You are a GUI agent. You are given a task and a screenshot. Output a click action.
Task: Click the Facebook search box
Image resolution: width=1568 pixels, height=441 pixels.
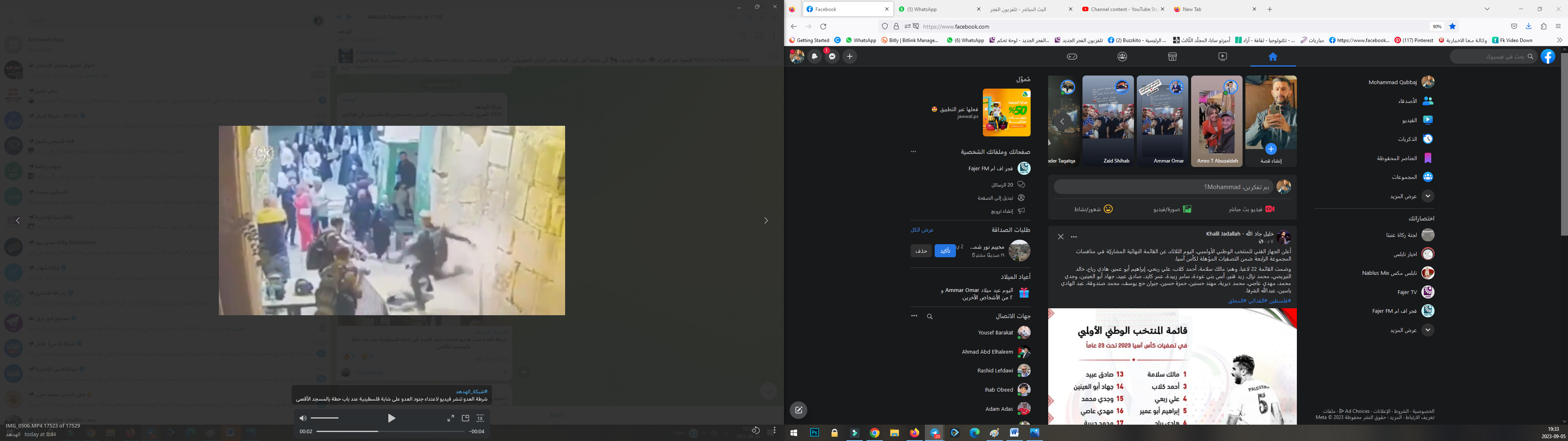point(1494,57)
